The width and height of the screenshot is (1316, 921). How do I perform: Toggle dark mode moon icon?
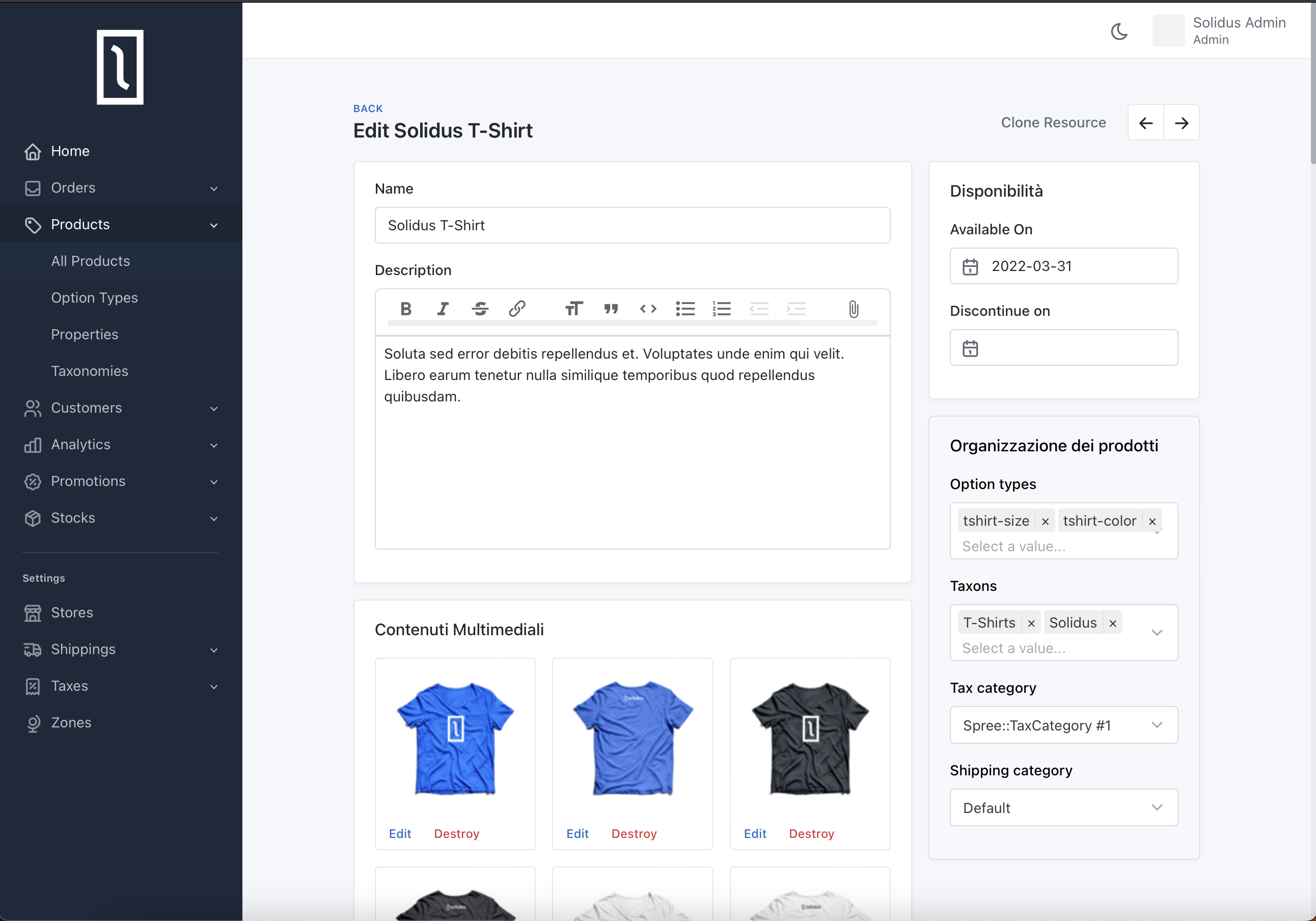[1119, 31]
